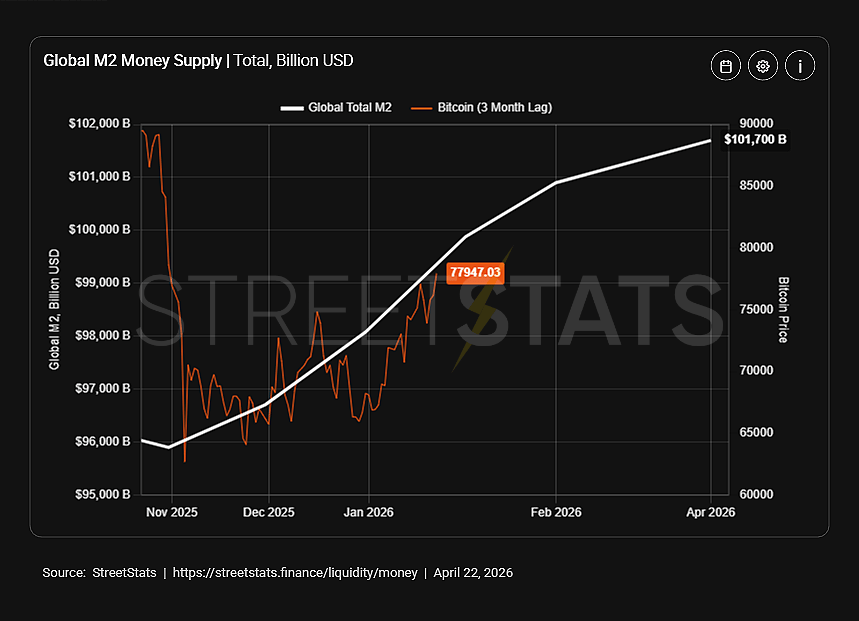Click the orange 77947.03 price tag

click(475, 272)
